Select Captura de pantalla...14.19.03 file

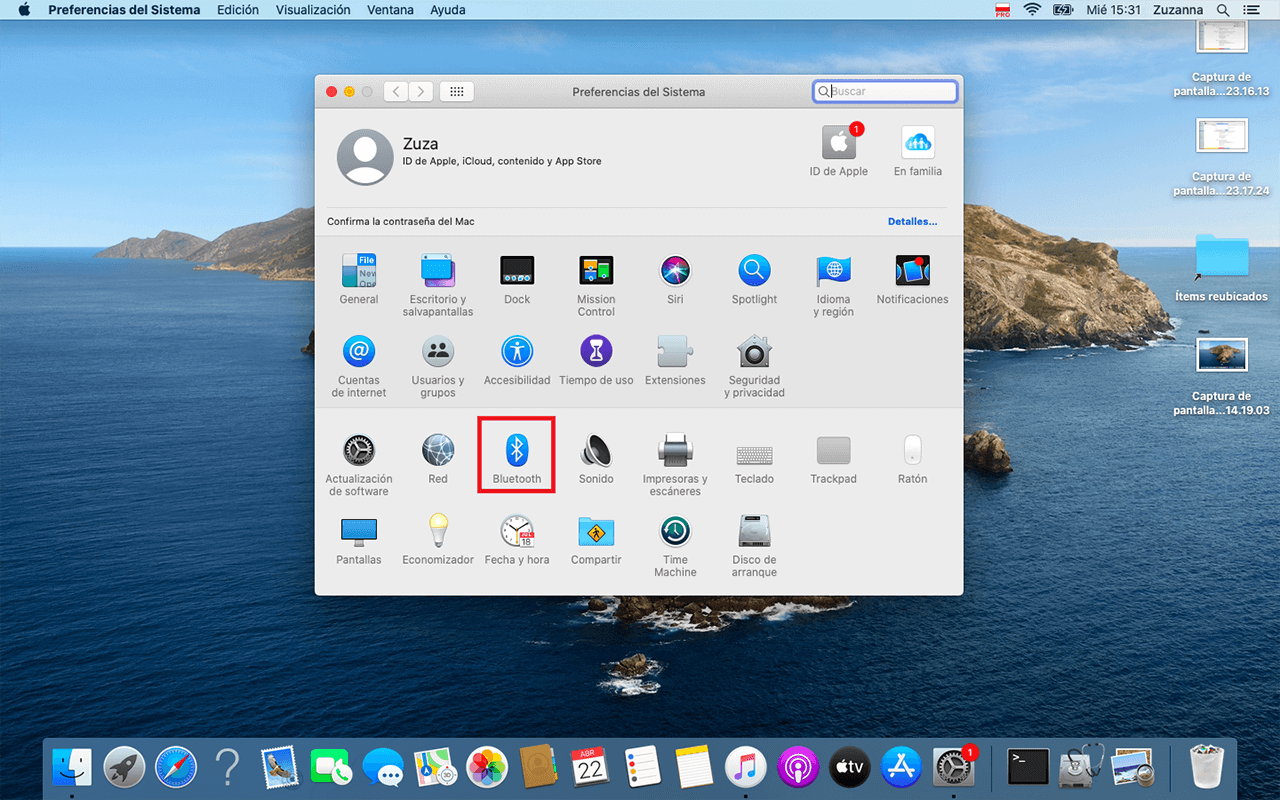(x=1221, y=377)
